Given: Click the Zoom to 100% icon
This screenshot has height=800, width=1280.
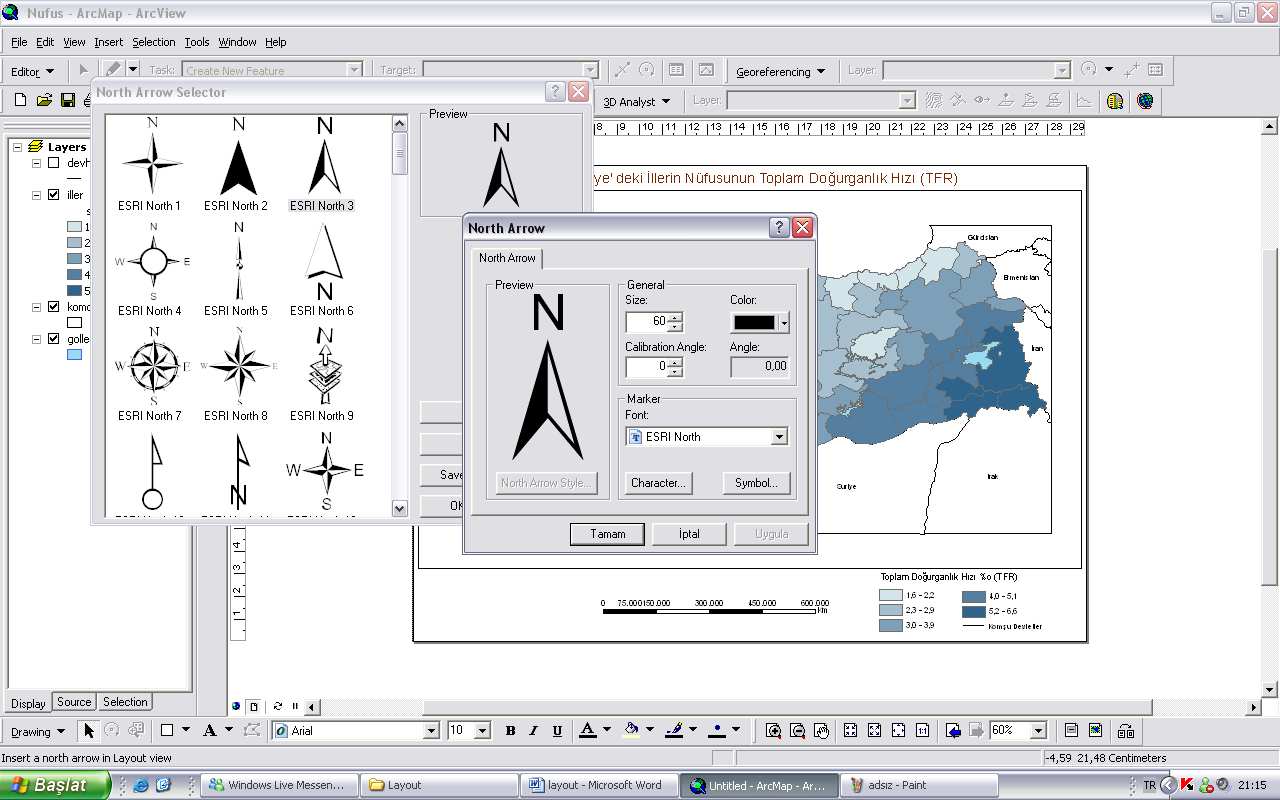Looking at the screenshot, I should pyautogui.click(x=923, y=731).
